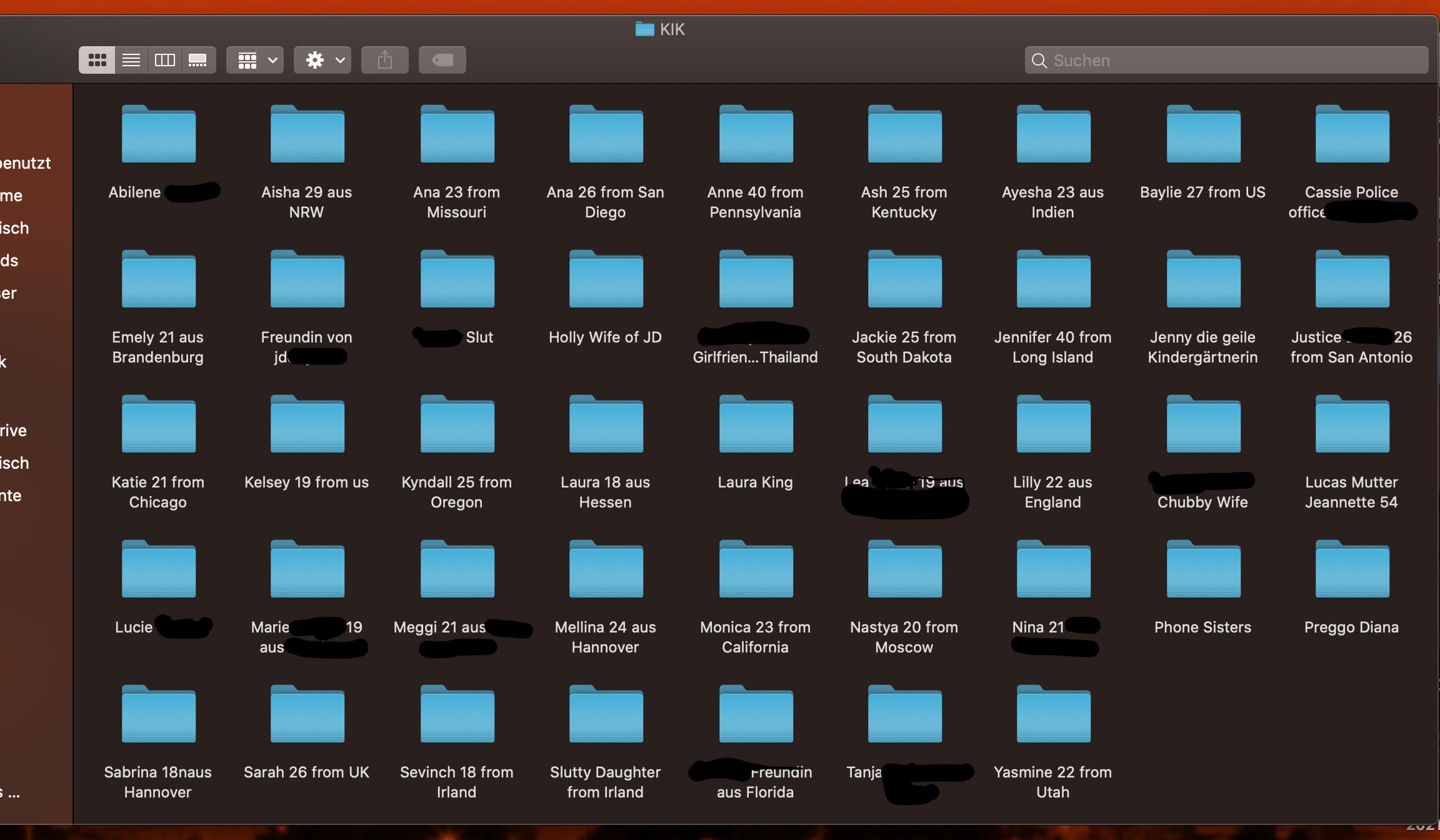1440x840 pixels.
Task: Select sidebar item ending in 'rive'
Action: pyautogui.click(x=14, y=431)
